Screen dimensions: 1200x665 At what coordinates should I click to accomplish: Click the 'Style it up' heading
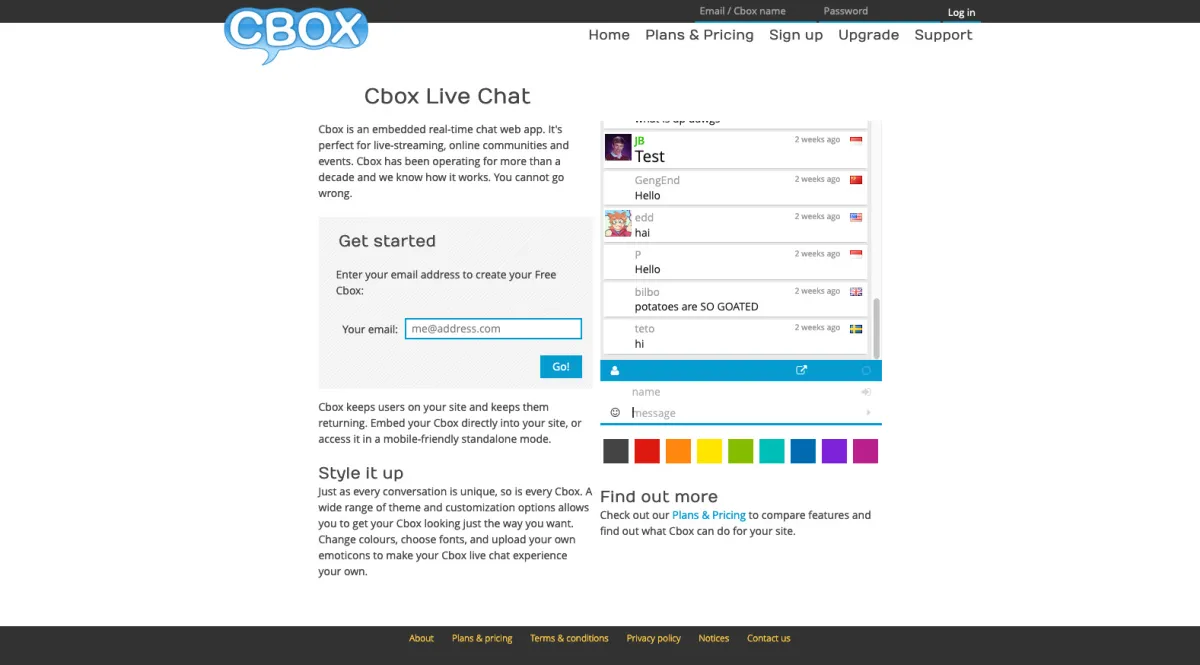click(361, 473)
